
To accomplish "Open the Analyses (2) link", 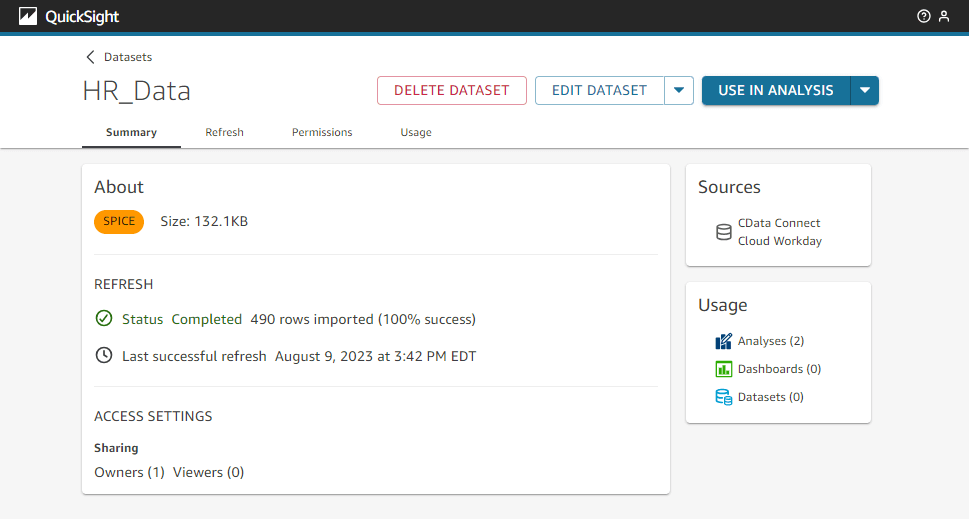I will pos(771,341).
